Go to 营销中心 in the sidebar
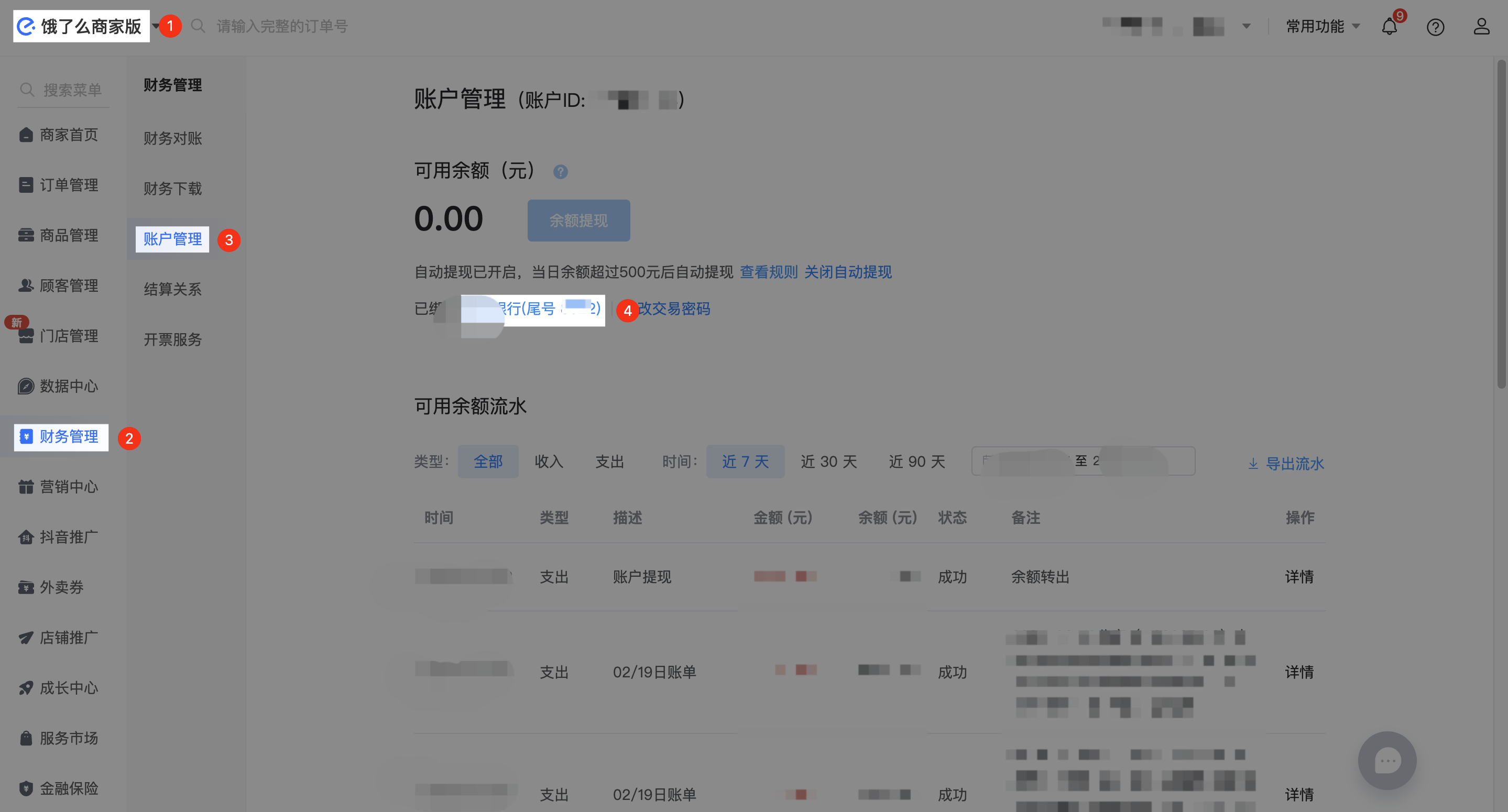The image size is (1508, 812). [x=68, y=487]
